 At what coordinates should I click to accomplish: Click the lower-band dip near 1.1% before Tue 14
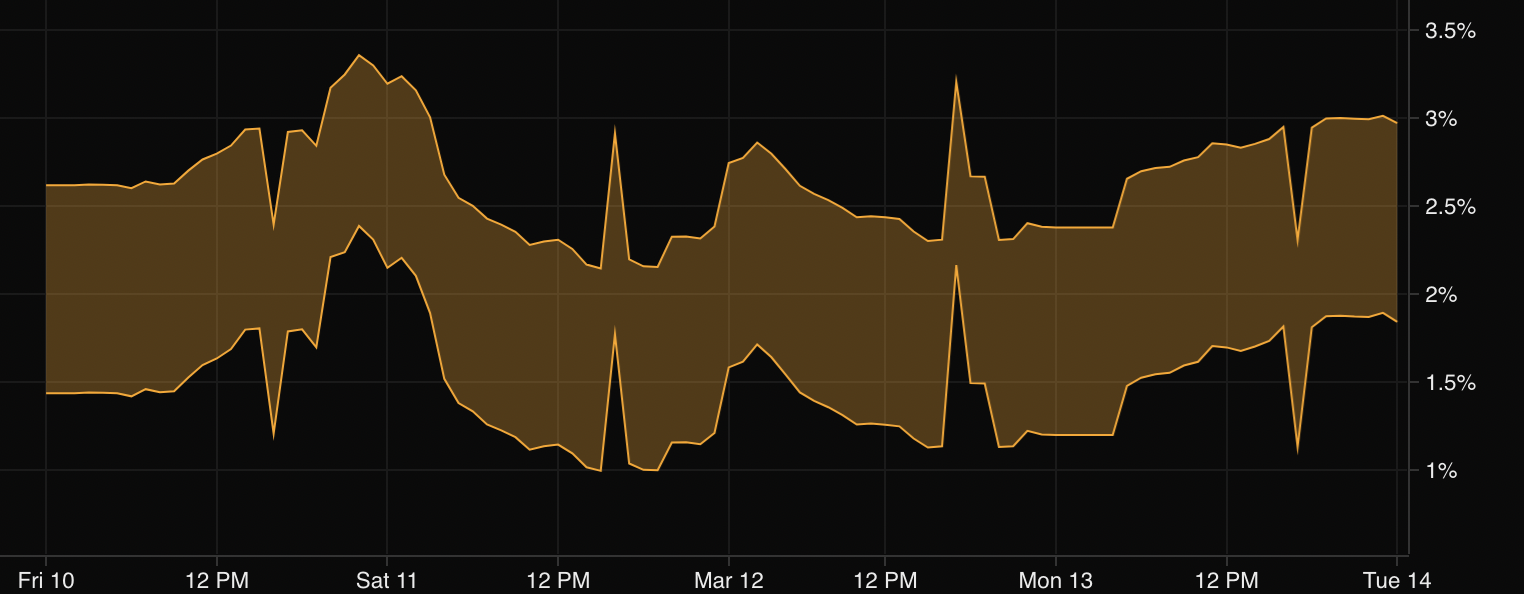point(1297,450)
